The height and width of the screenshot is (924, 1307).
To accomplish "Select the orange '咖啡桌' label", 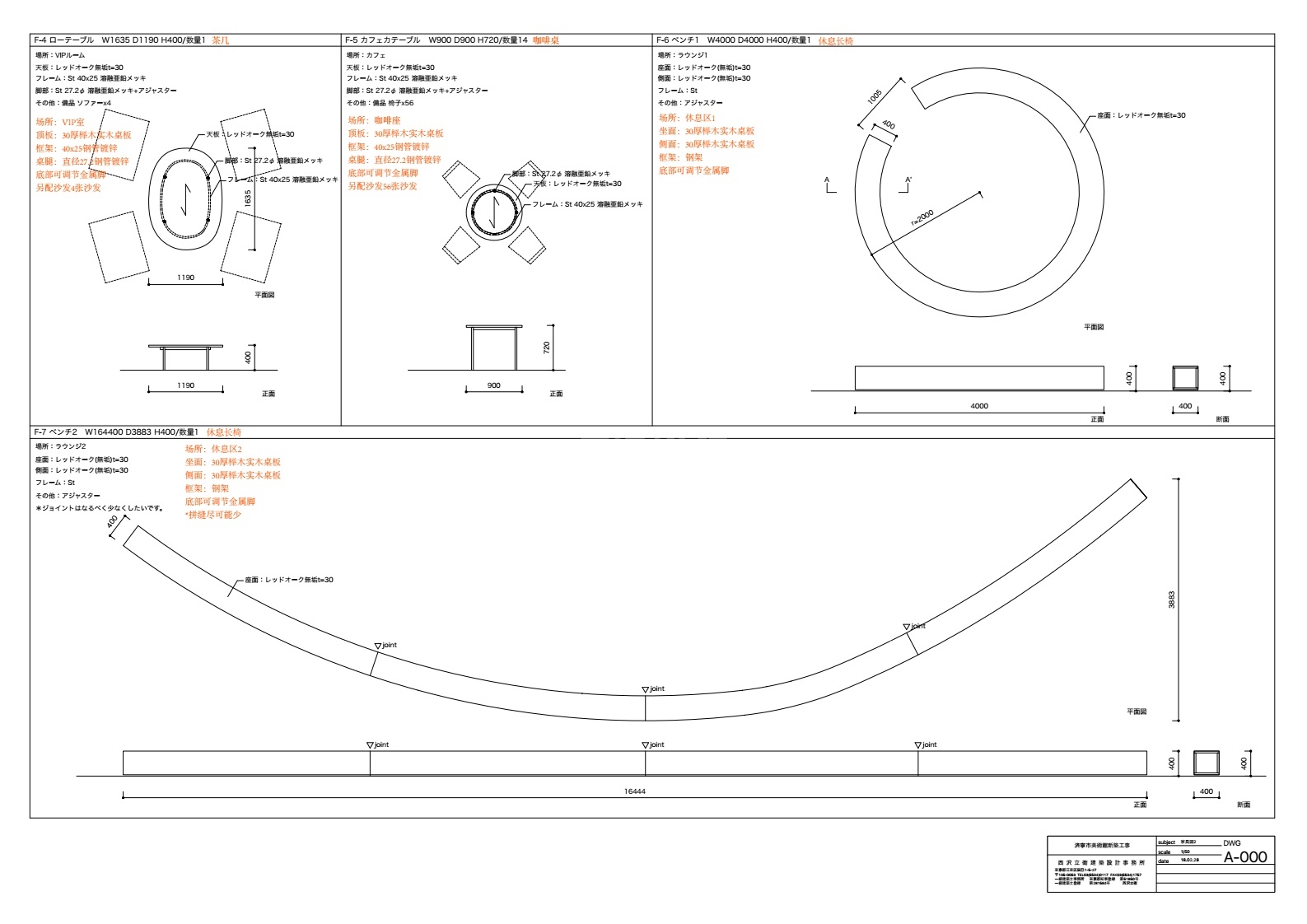I will [546, 40].
